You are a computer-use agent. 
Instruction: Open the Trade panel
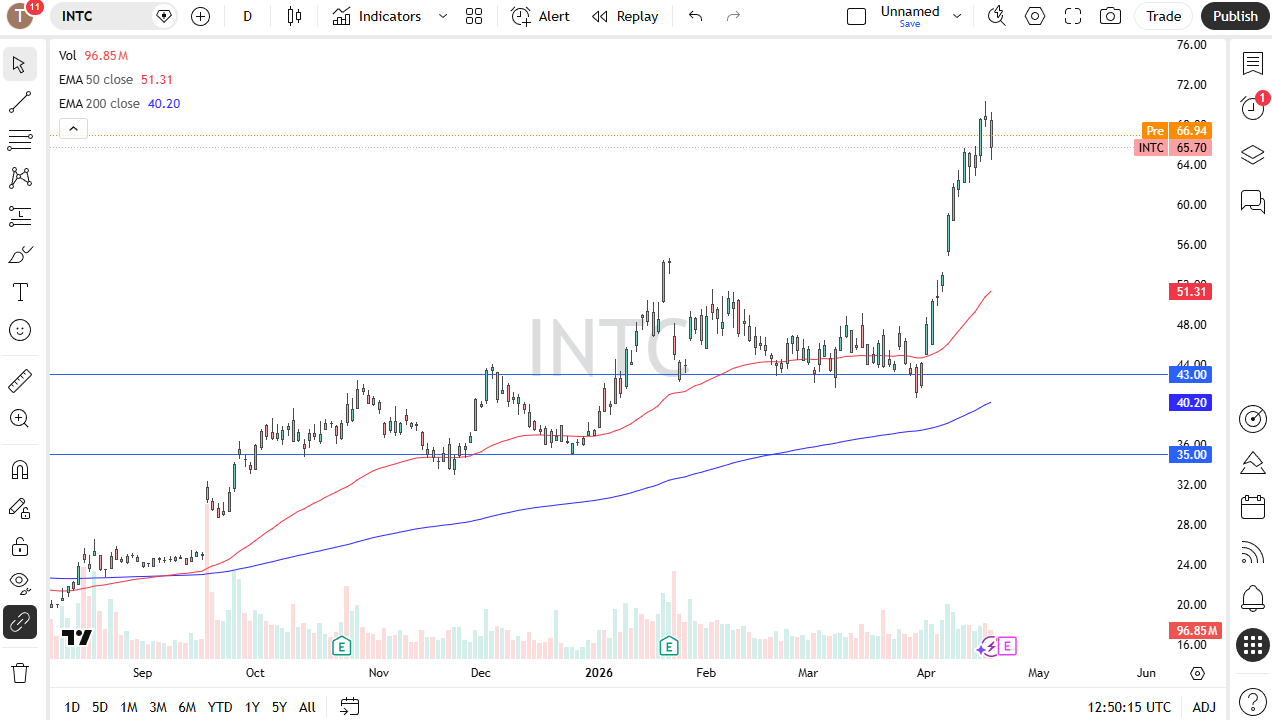(1163, 16)
